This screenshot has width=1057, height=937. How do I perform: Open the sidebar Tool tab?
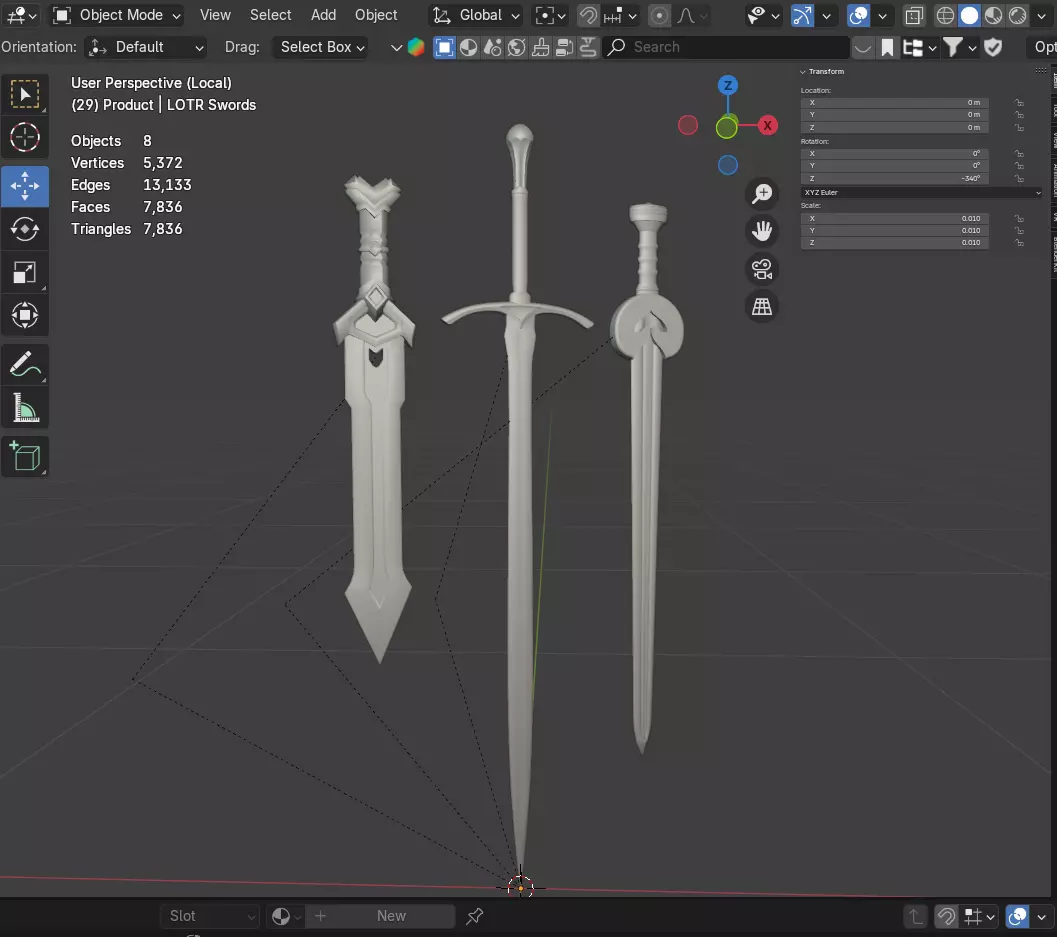tap(1053, 110)
